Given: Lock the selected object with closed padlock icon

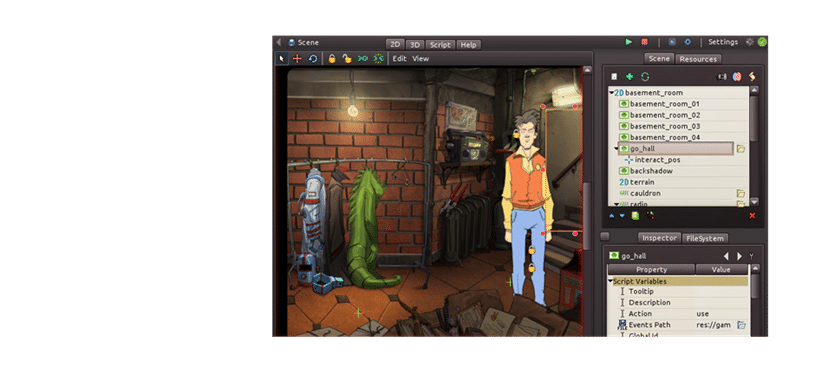Looking at the screenshot, I should [x=332, y=59].
